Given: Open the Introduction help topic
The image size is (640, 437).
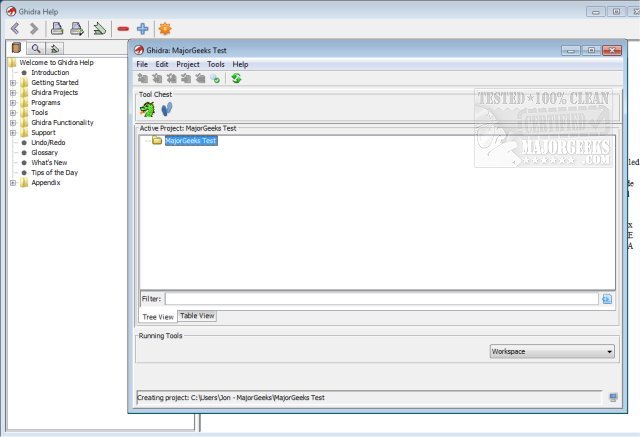Looking at the screenshot, I should click(x=50, y=72).
